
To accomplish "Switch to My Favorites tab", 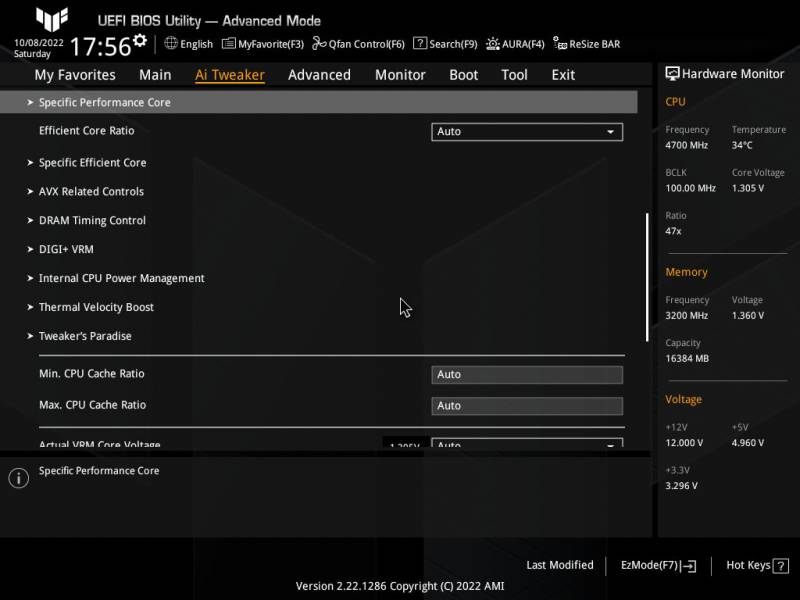I will tap(75, 75).
